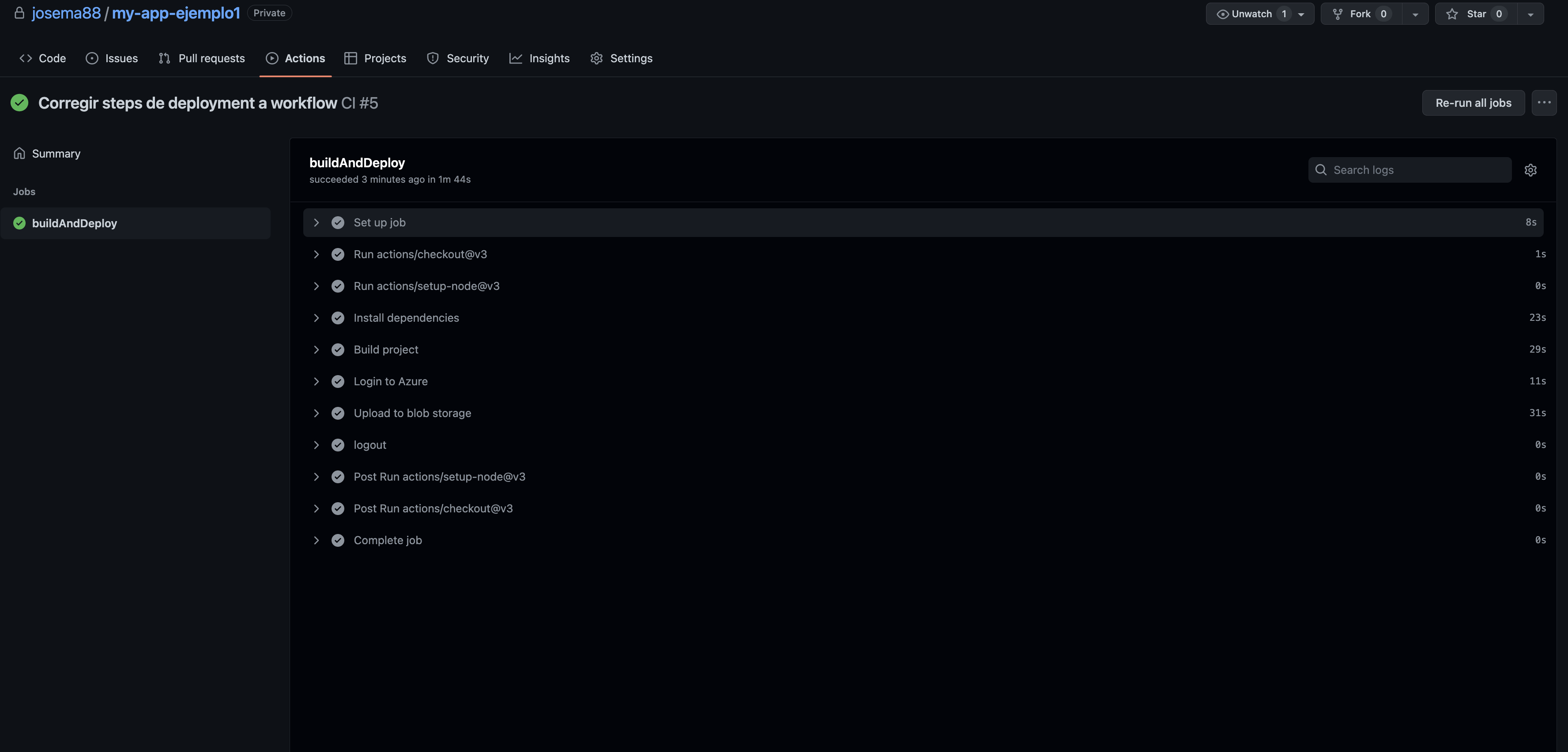
Task: Open the my-app-ejemplo1 repository link
Action: click(x=176, y=13)
